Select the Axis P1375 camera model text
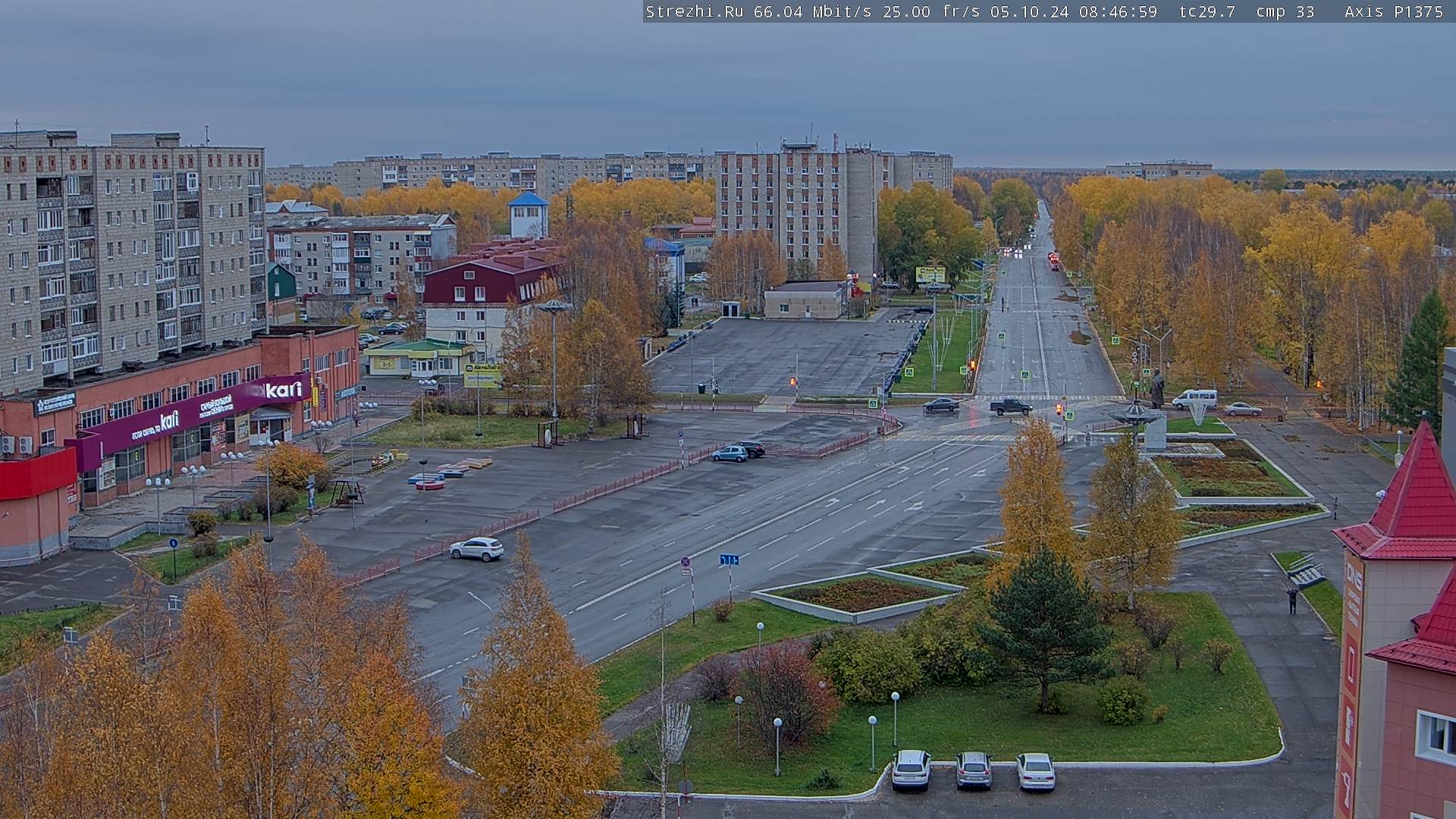Viewport: 1456px width, 819px height. (1394, 11)
